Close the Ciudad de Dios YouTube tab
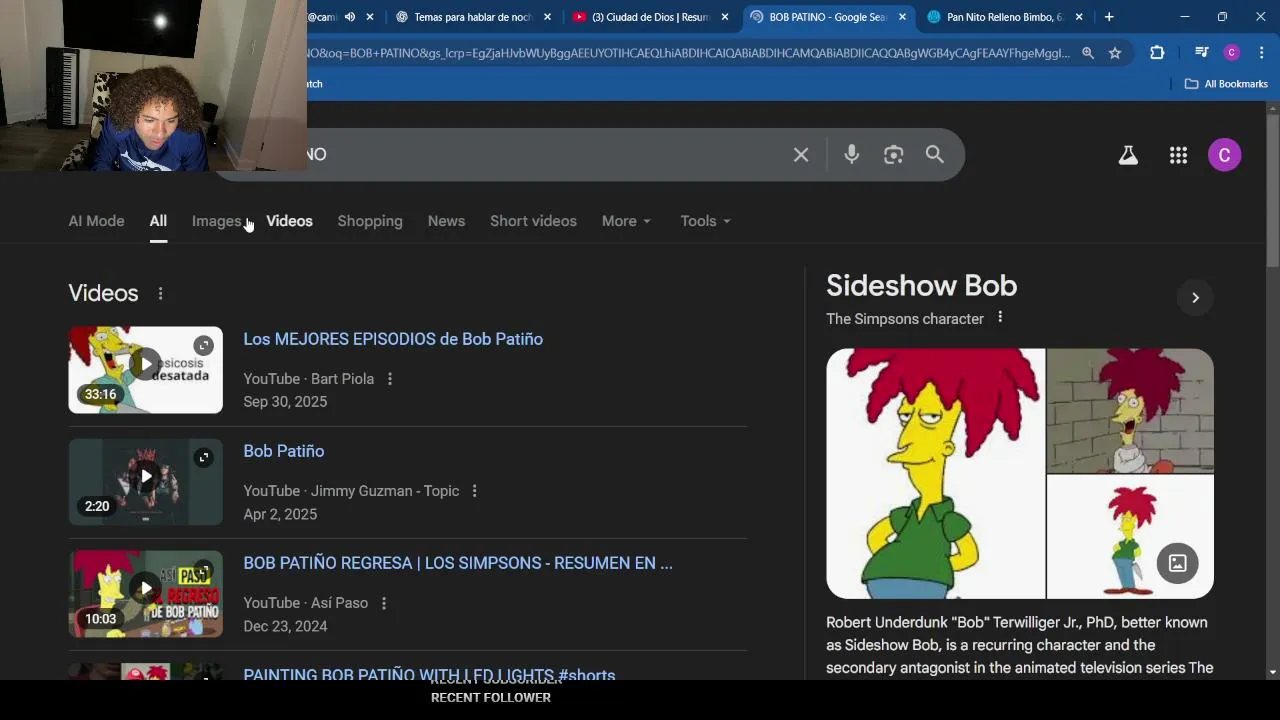The height and width of the screenshot is (720, 1280). click(725, 17)
